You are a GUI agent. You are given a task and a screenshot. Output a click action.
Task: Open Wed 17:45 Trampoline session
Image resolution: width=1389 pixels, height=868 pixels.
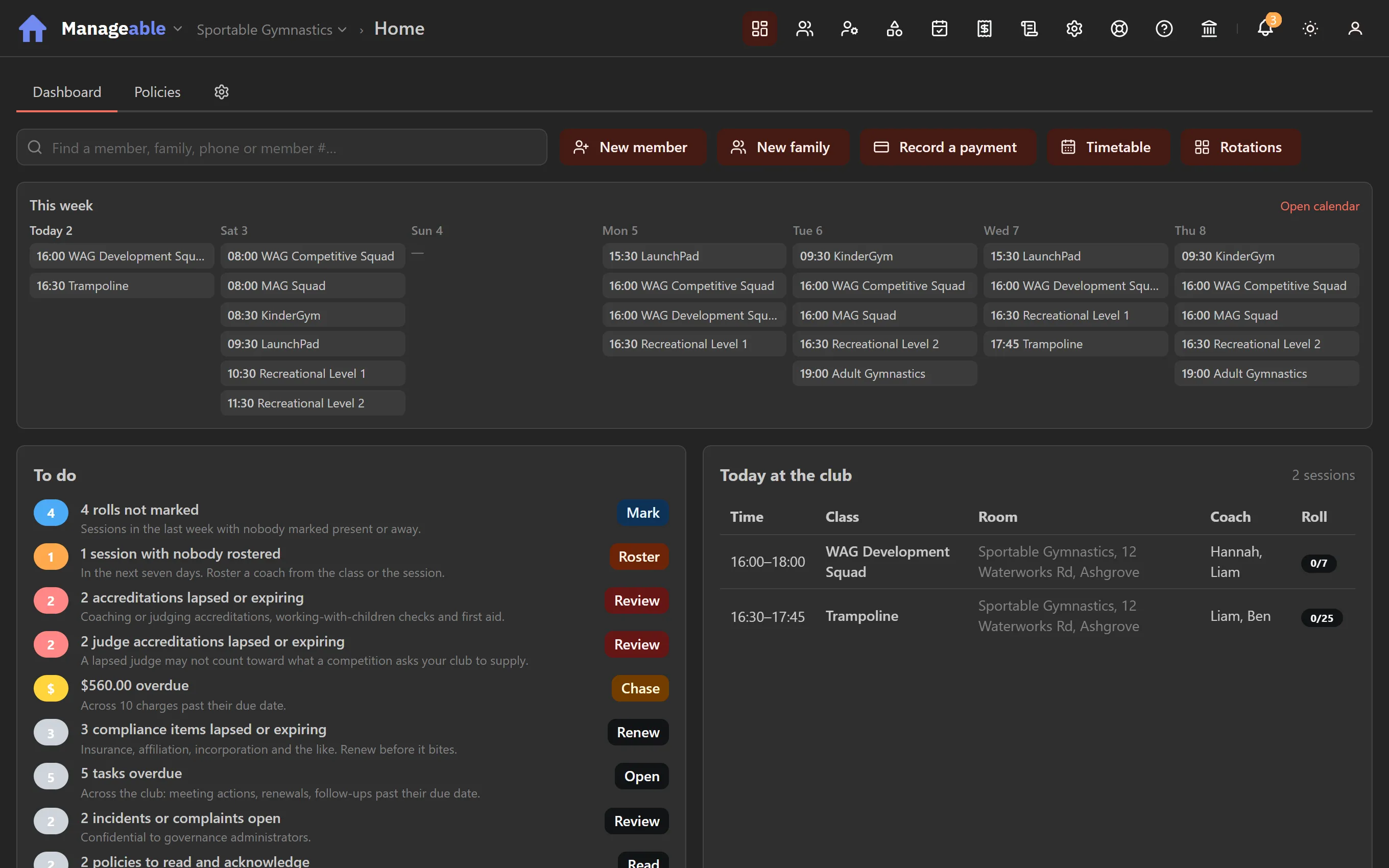pyautogui.click(x=1075, y=344)
